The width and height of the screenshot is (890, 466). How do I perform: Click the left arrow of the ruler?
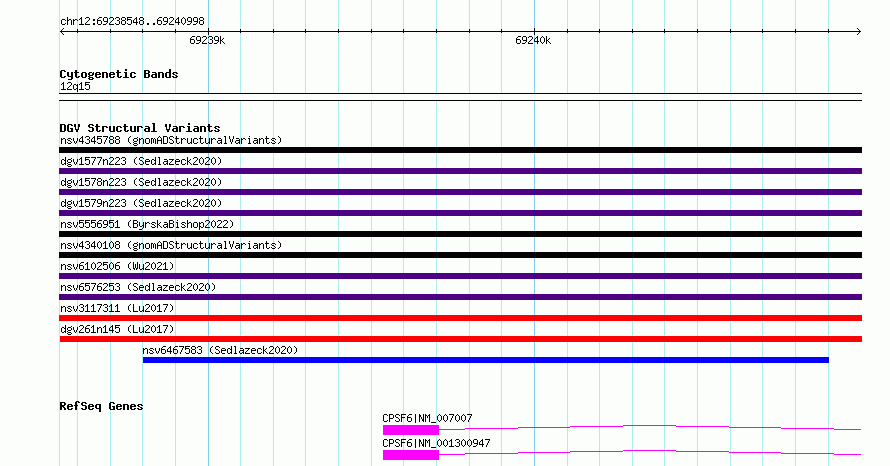[62, 32]
